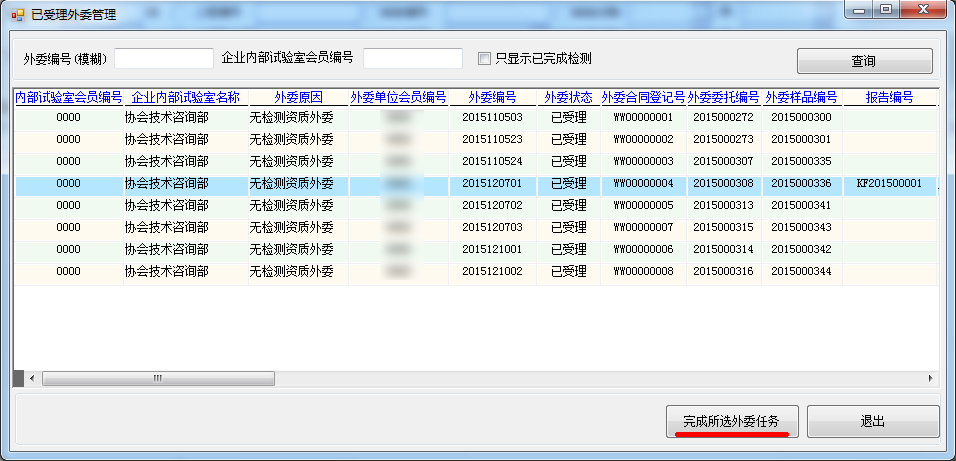Enable 只显示已完成检测 checkbox
The image size is (956, 461).
point(485,58)
